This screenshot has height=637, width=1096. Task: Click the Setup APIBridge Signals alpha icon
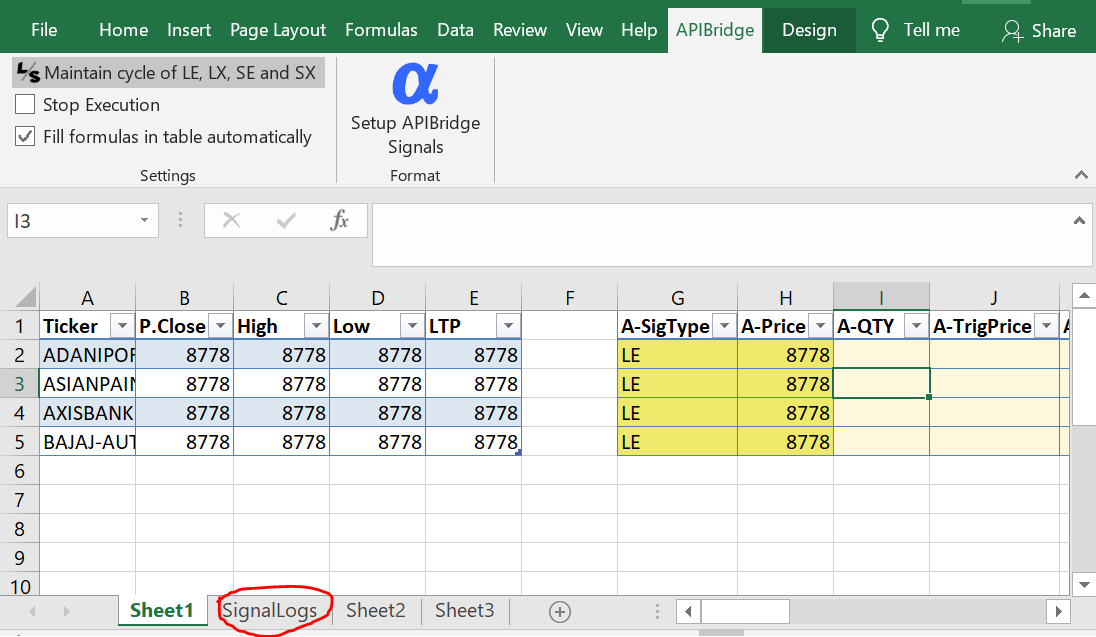[415, 84]
